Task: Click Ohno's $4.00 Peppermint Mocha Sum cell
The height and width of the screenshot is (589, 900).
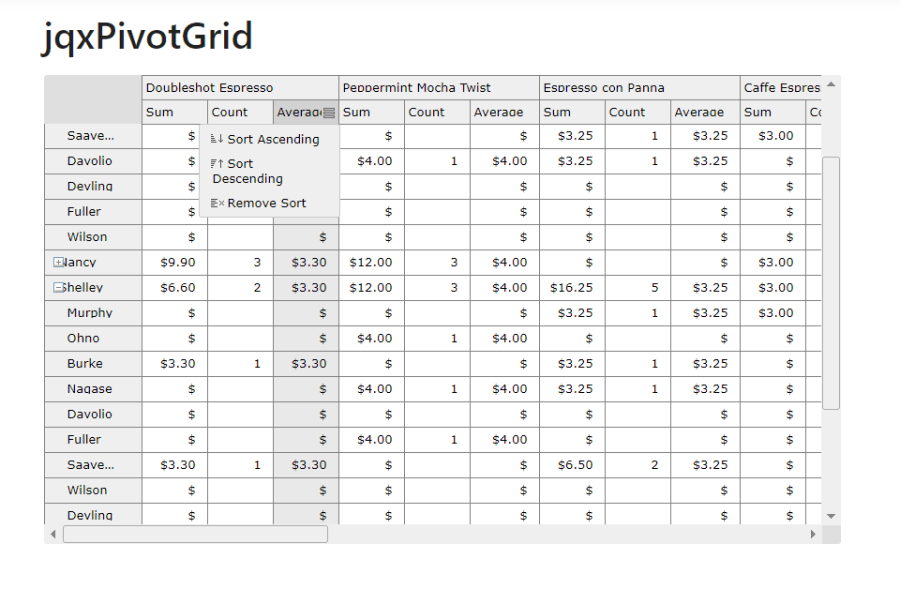Action: 371,338
